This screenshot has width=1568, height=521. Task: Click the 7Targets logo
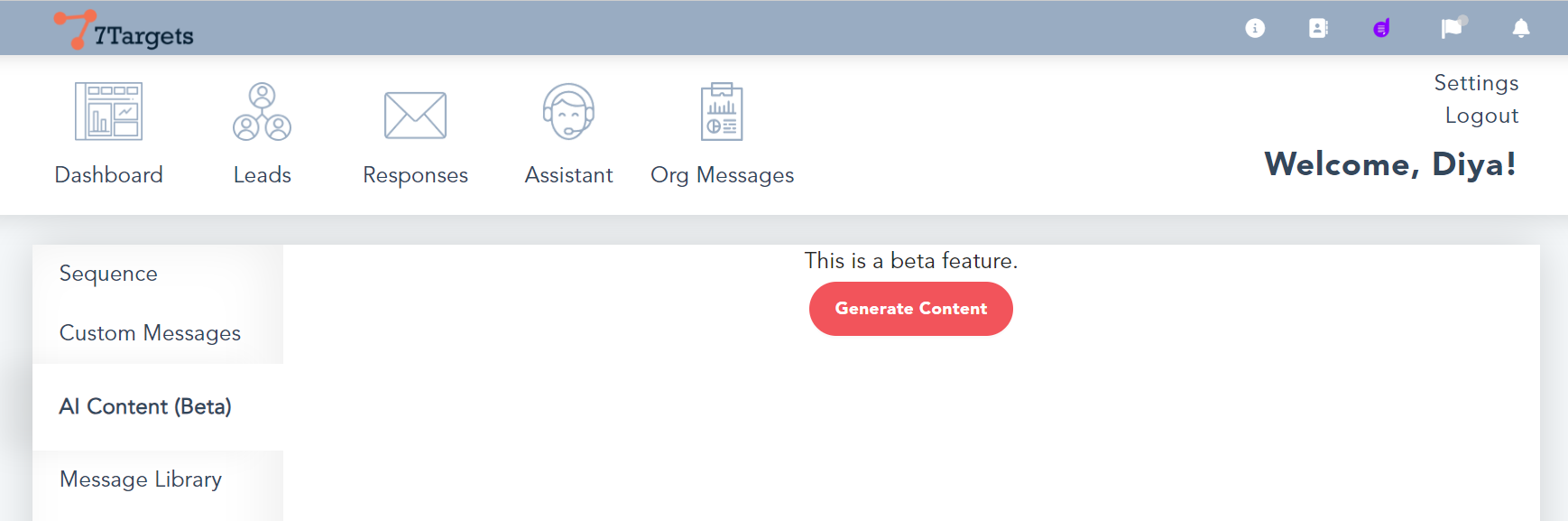(x=124, y=31)
